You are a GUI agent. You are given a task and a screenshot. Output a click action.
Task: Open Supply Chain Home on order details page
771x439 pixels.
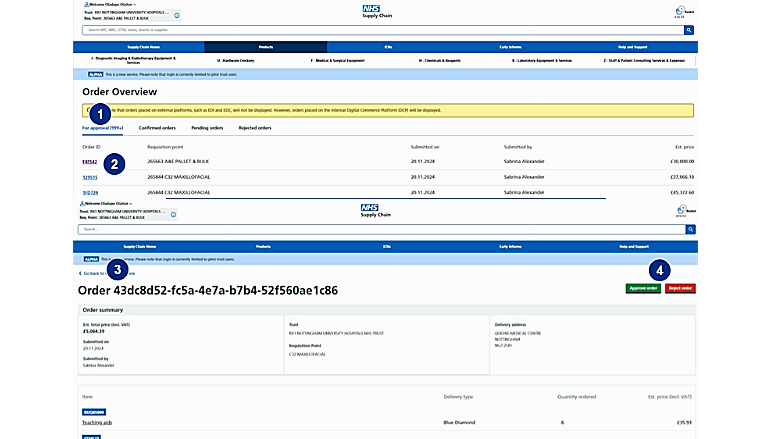(x=140, y=247)
